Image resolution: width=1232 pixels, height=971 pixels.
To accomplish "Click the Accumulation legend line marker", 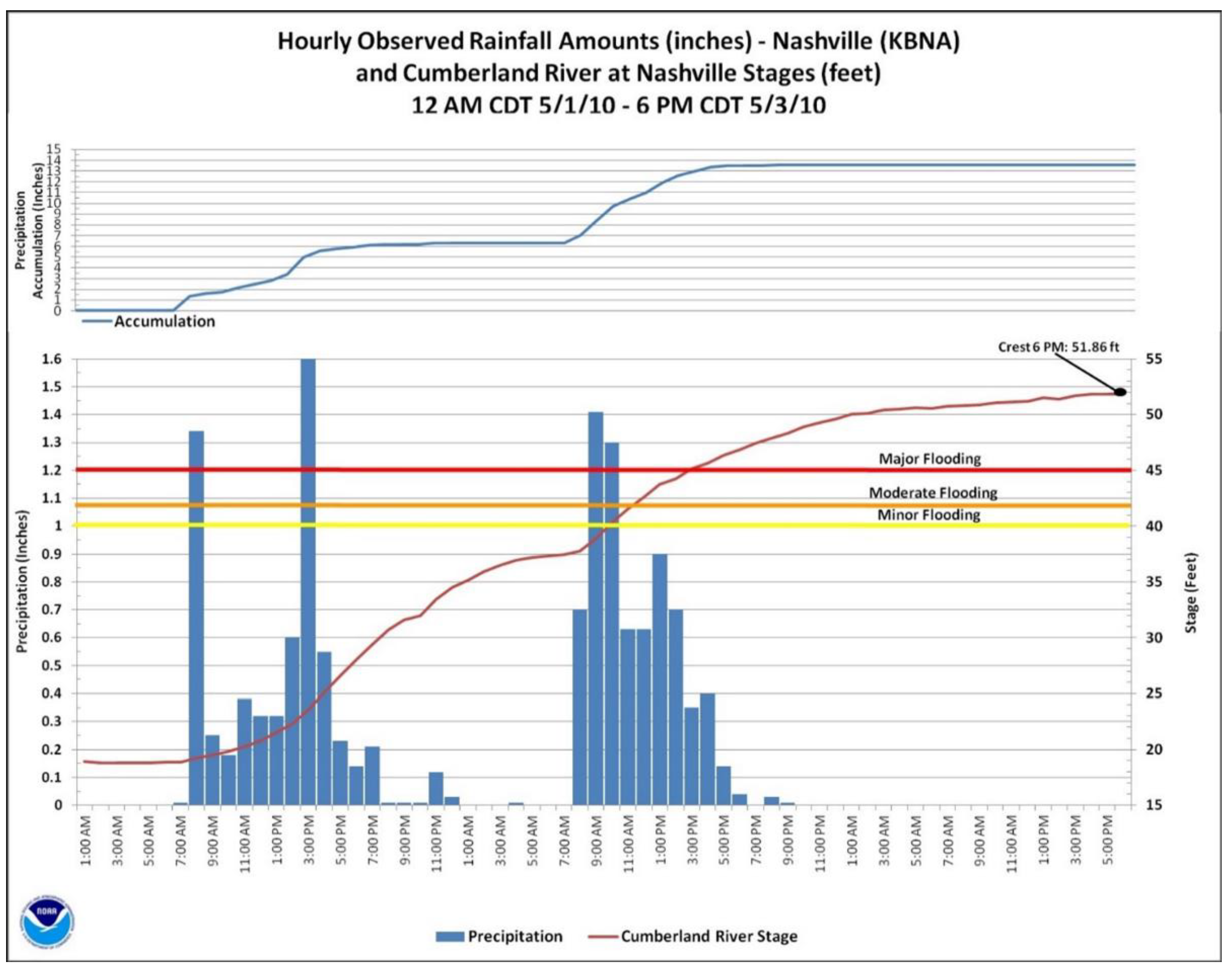I will [97, 321].
